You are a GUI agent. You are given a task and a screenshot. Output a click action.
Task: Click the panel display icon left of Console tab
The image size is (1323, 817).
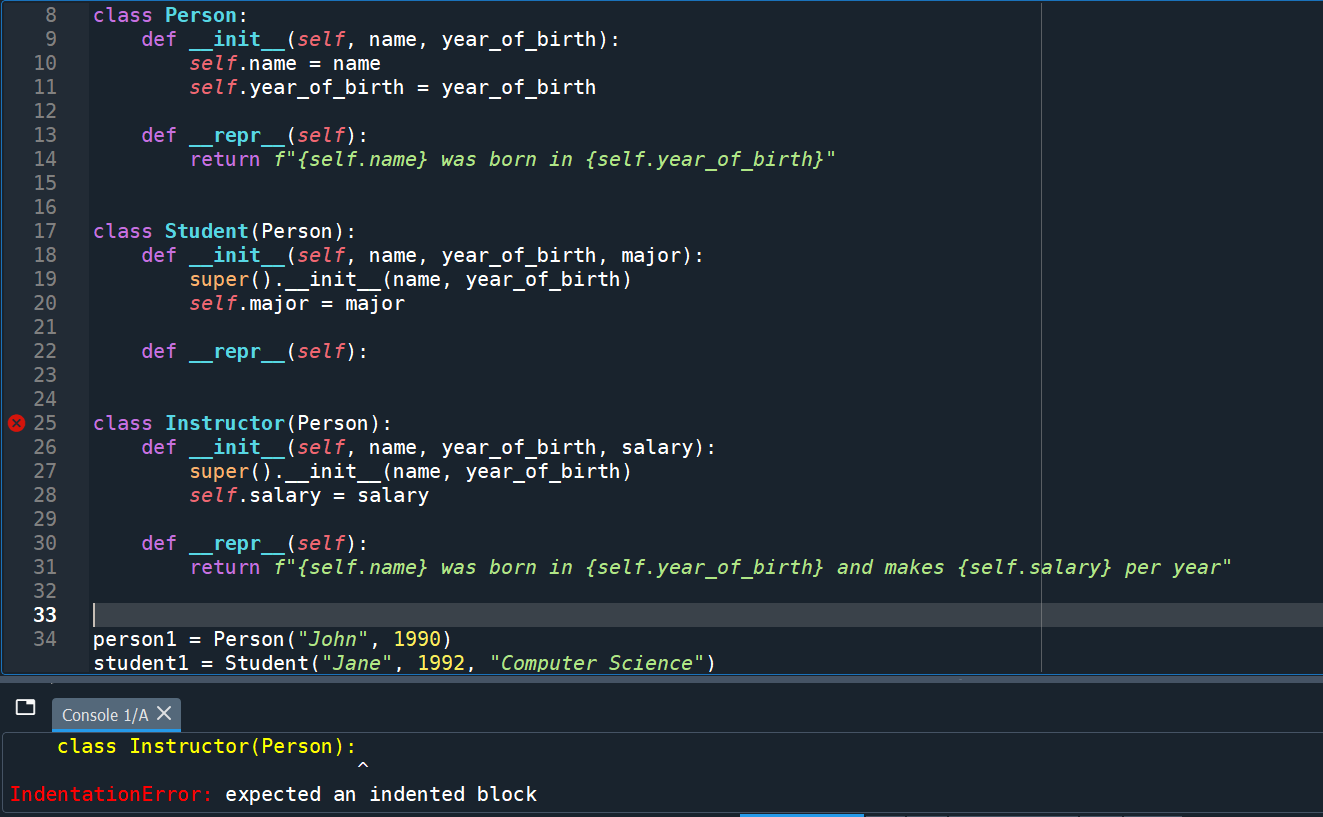[x=25, y=707]
